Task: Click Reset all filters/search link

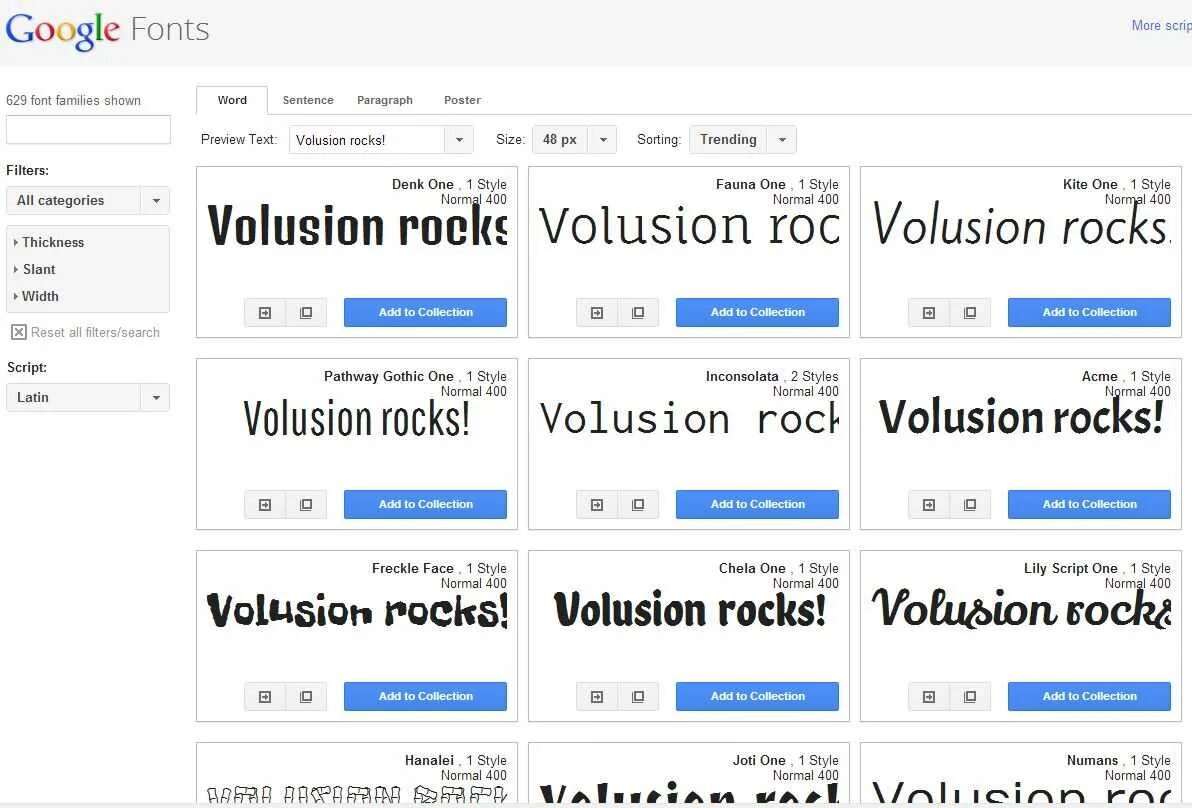Action: (95, 332)
